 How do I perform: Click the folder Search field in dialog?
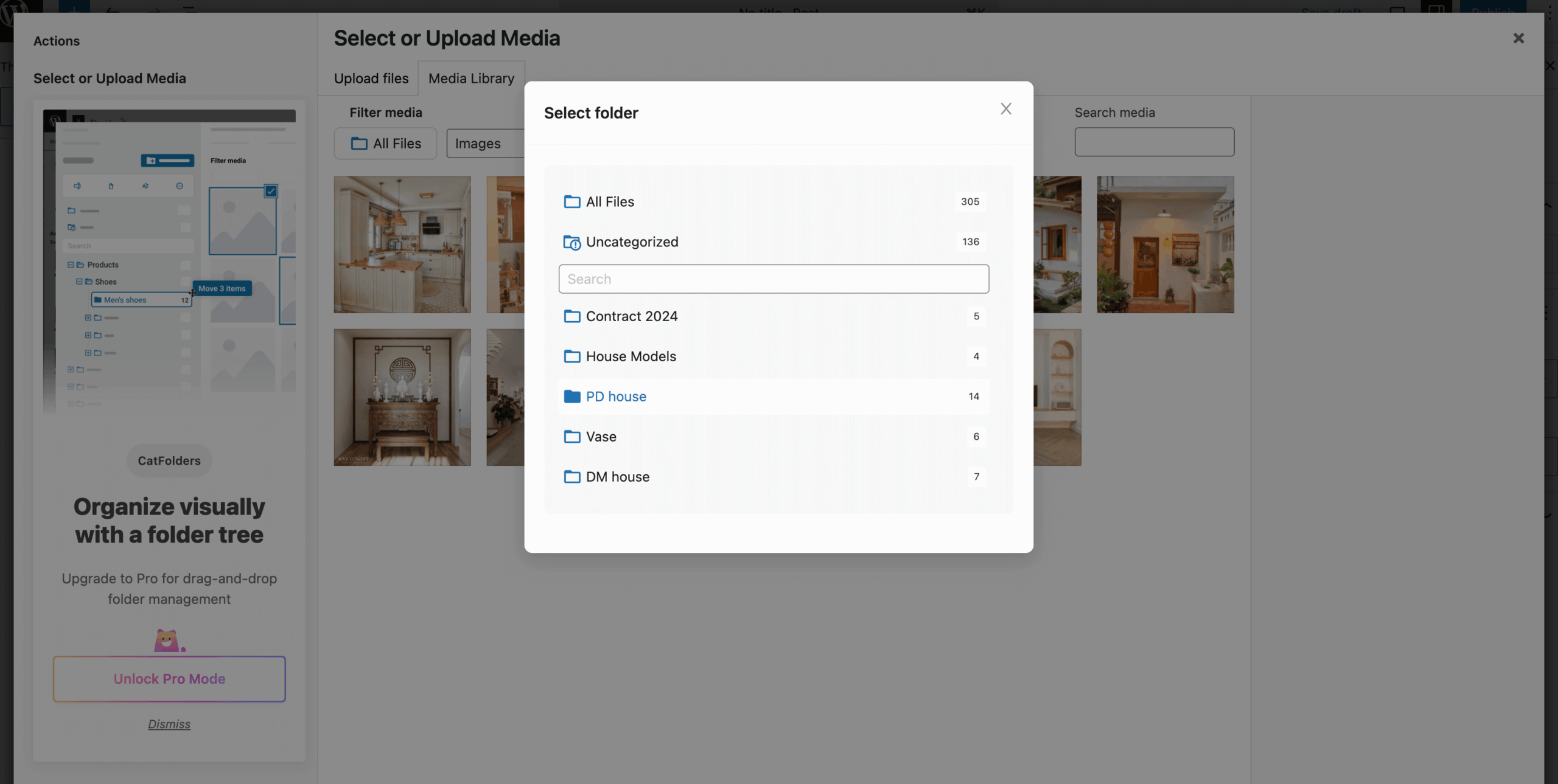(774, 279)
